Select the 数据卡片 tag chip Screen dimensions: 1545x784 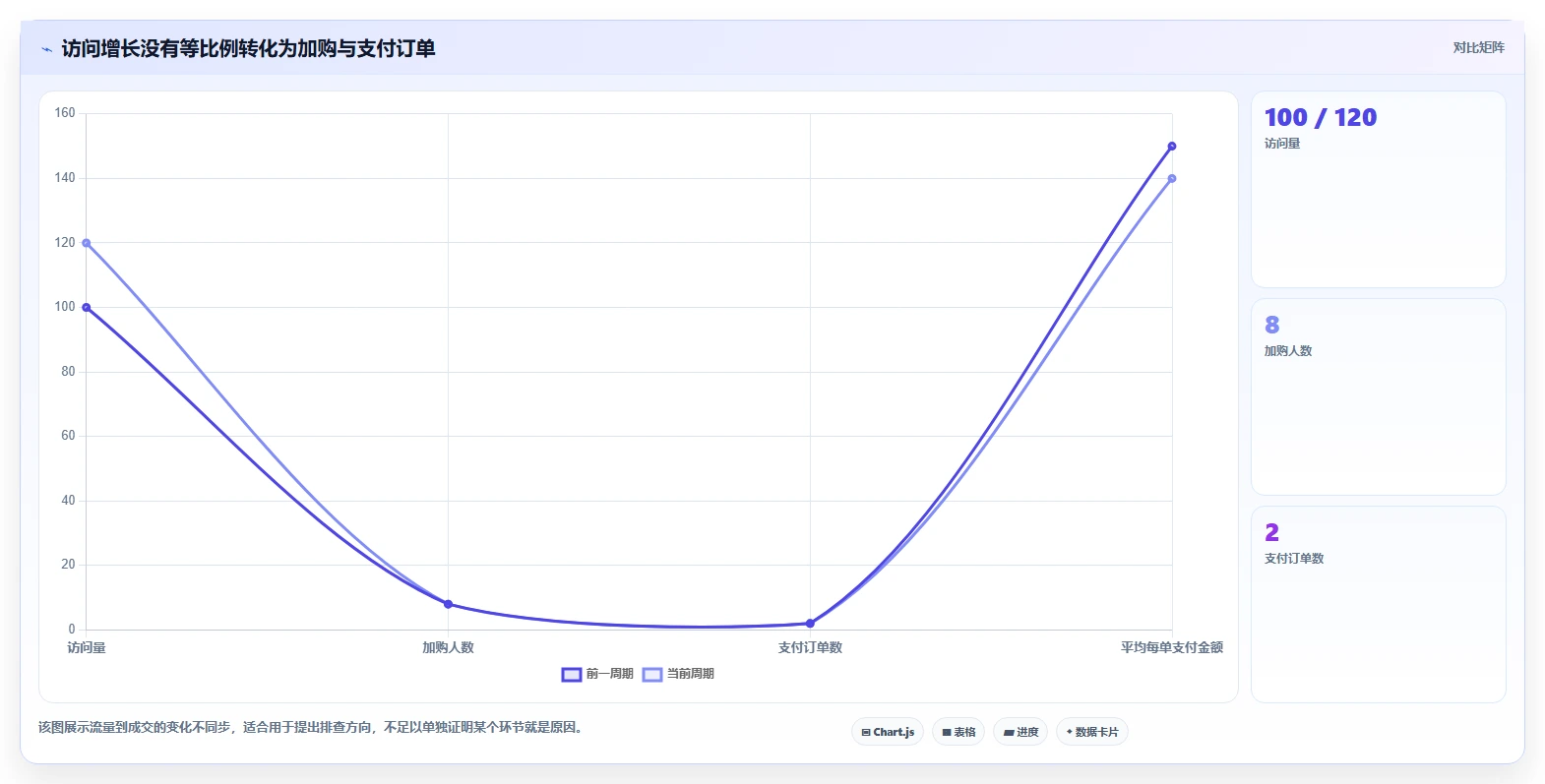click(x=1092, y=732)
